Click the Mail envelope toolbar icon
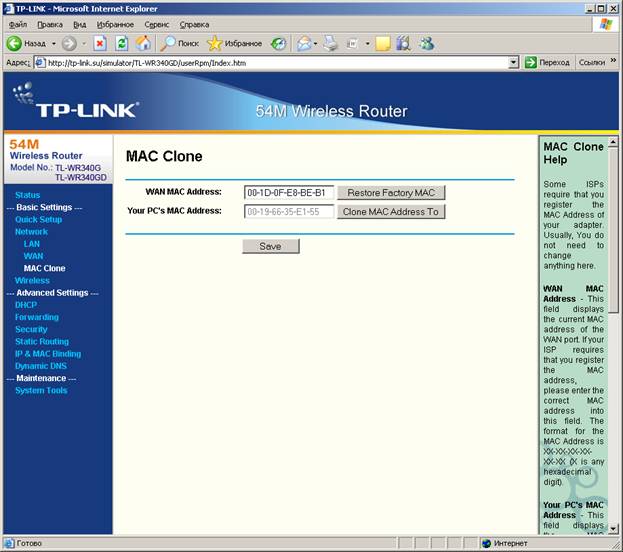This screenshot has height=552, width=623. coord(304,43)
